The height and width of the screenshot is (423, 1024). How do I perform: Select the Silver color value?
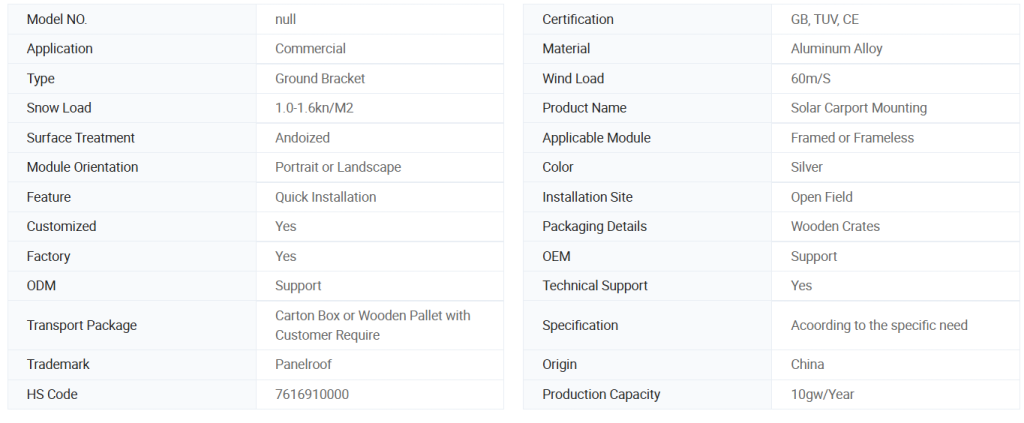(807, 167)
